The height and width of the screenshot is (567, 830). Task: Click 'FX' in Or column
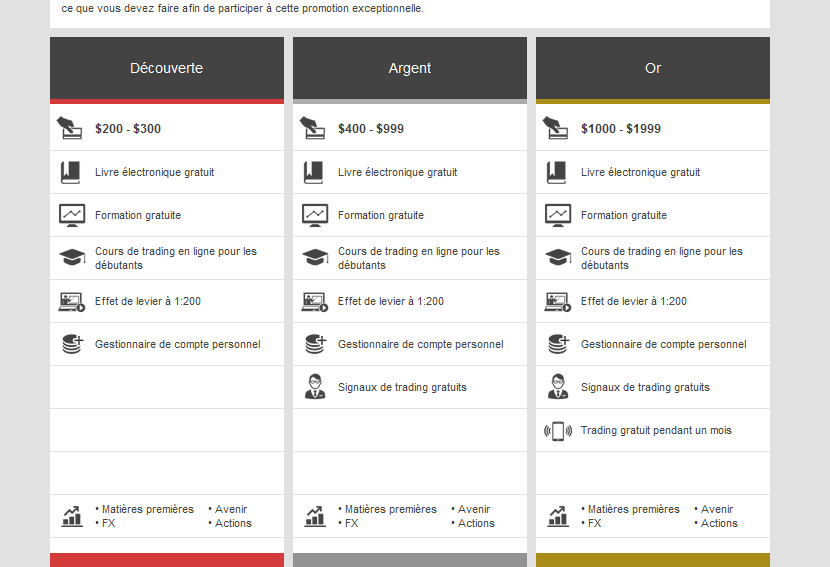[594, 523]
